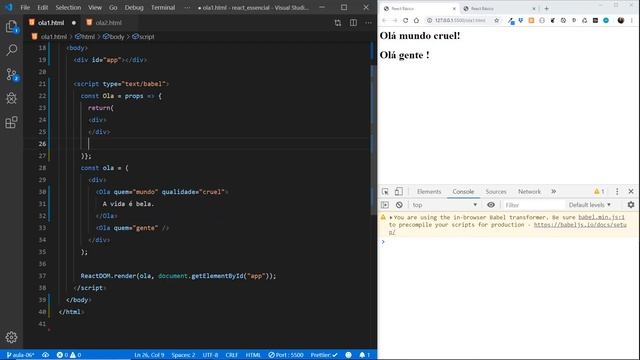Close the DevTools panel

631,191
